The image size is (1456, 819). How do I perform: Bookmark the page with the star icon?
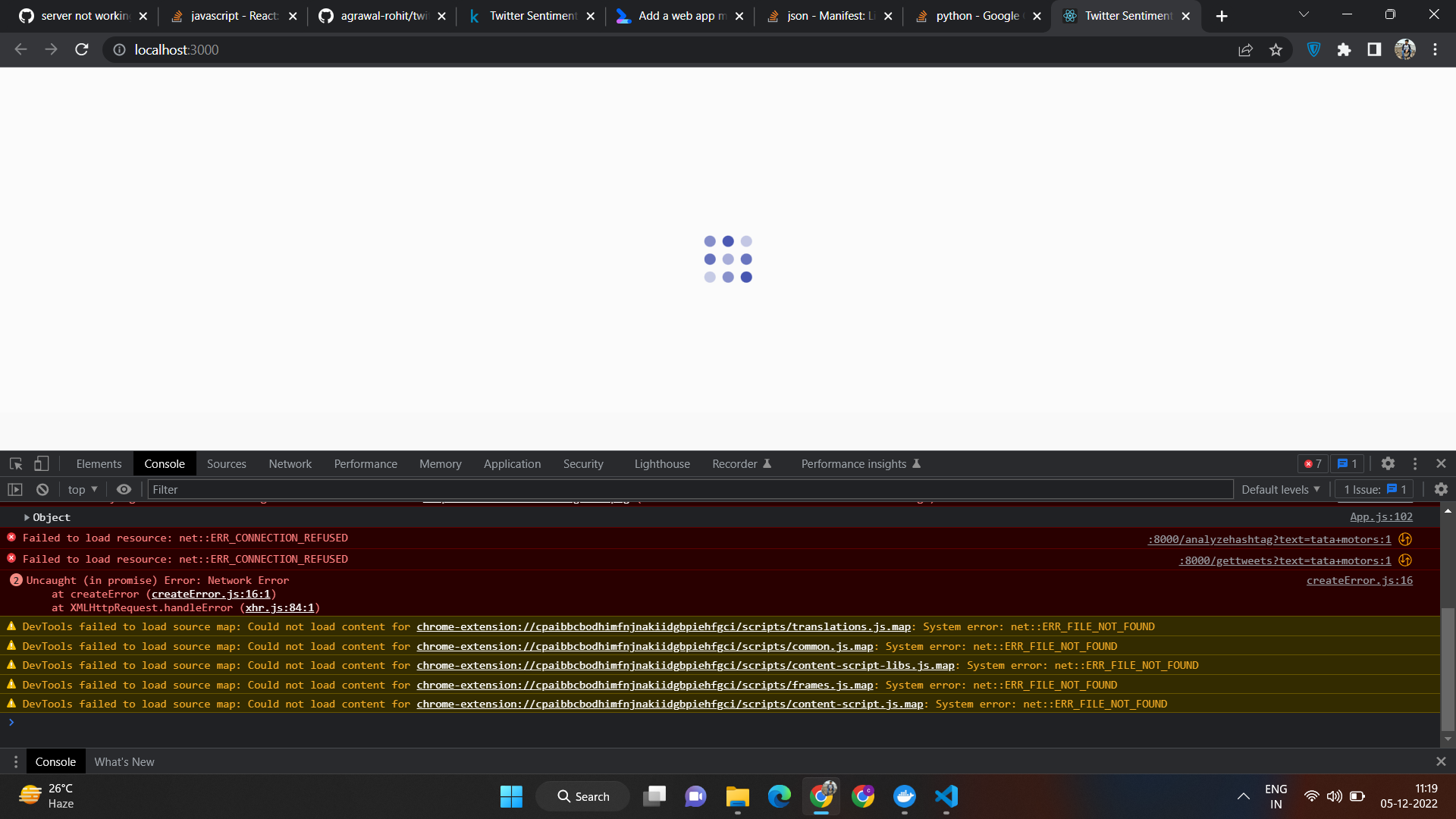(x=1276, y=49)
